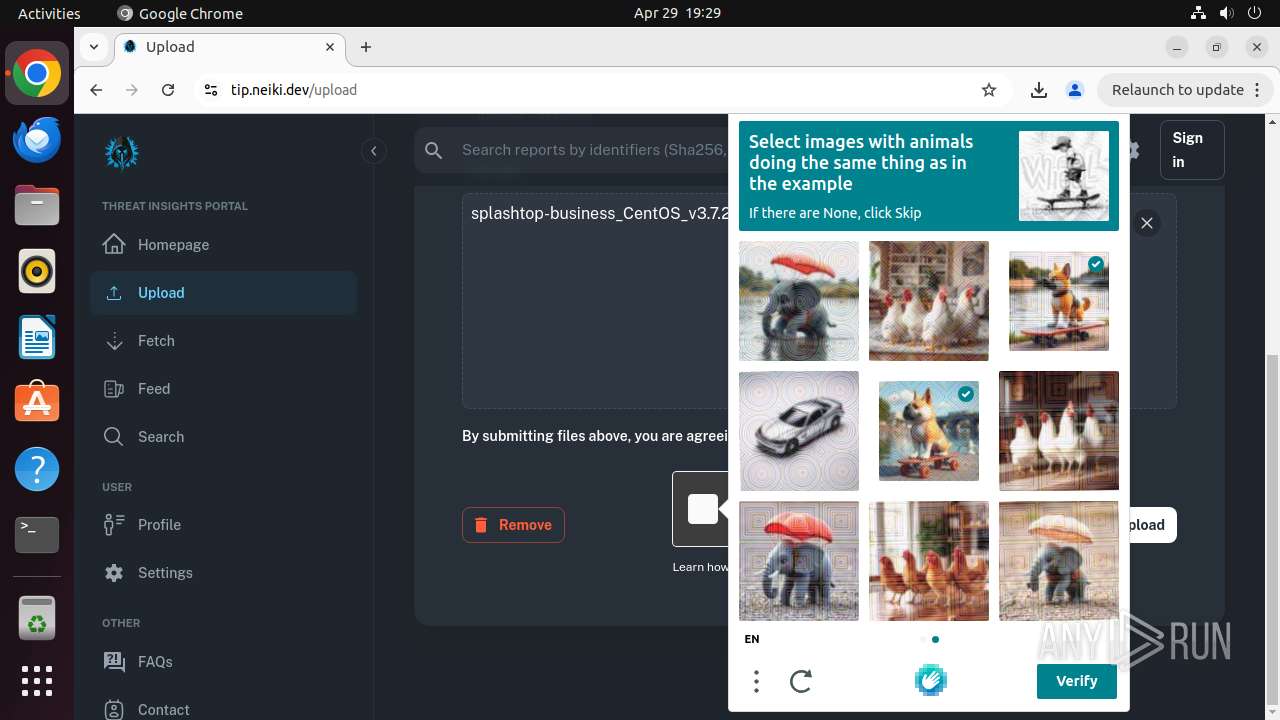Open captcha options three-dot menu

[x=756, y=681]
